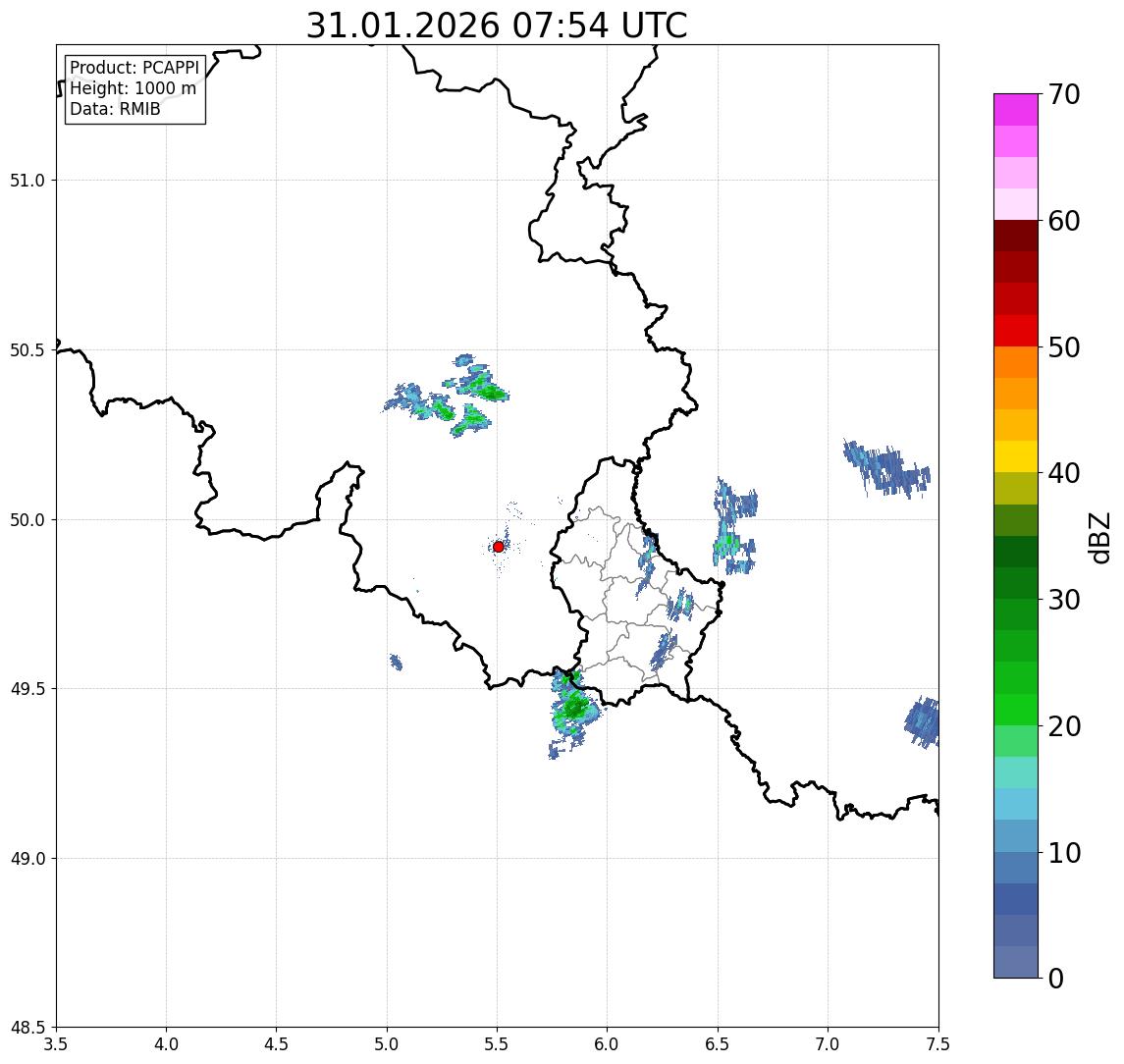Screen dimensions: 1124x1064
Task: Click the latitude axis label 49.5
Action: point(27,689)
